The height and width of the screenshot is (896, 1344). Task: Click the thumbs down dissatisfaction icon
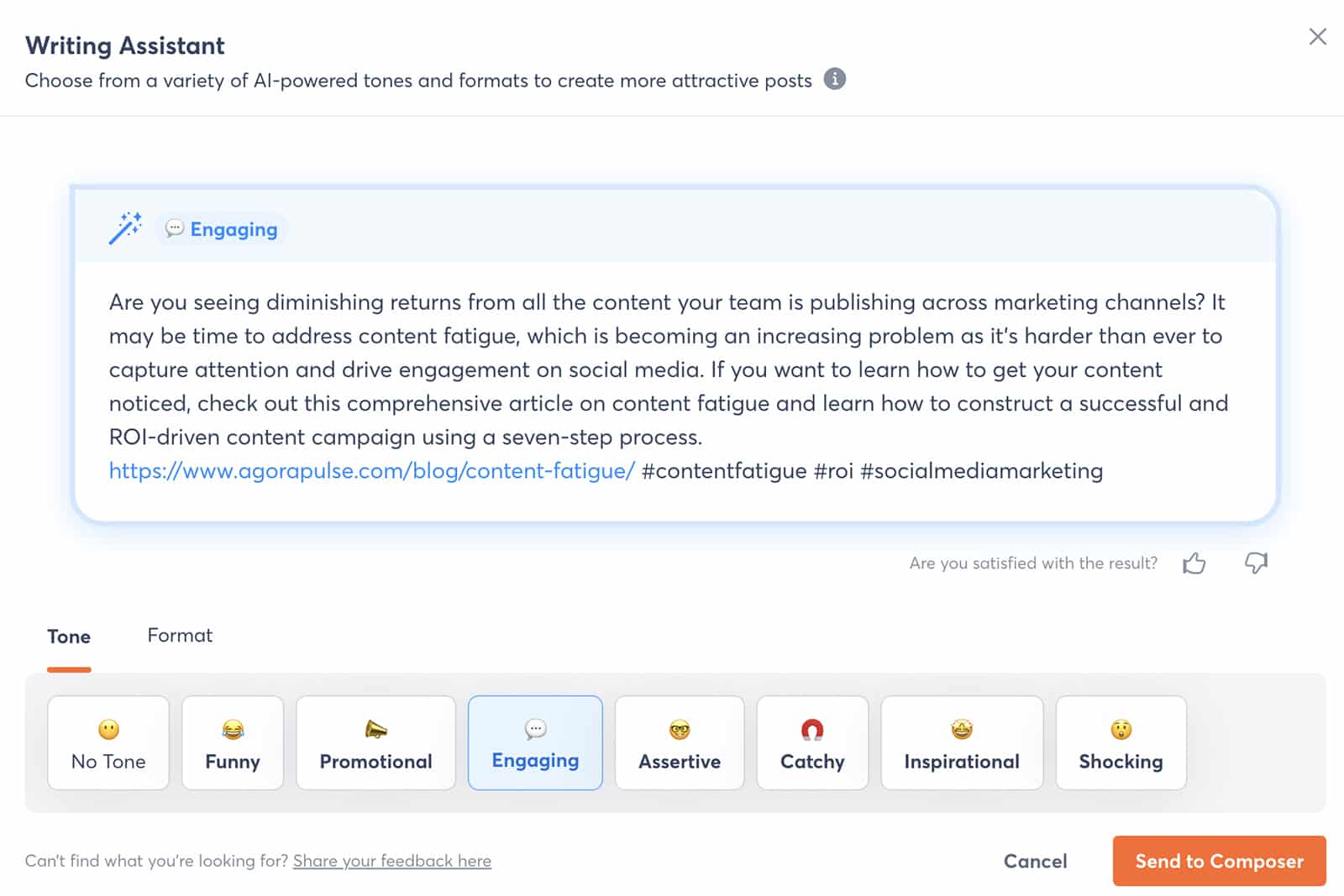click(x=1256, y=563)
